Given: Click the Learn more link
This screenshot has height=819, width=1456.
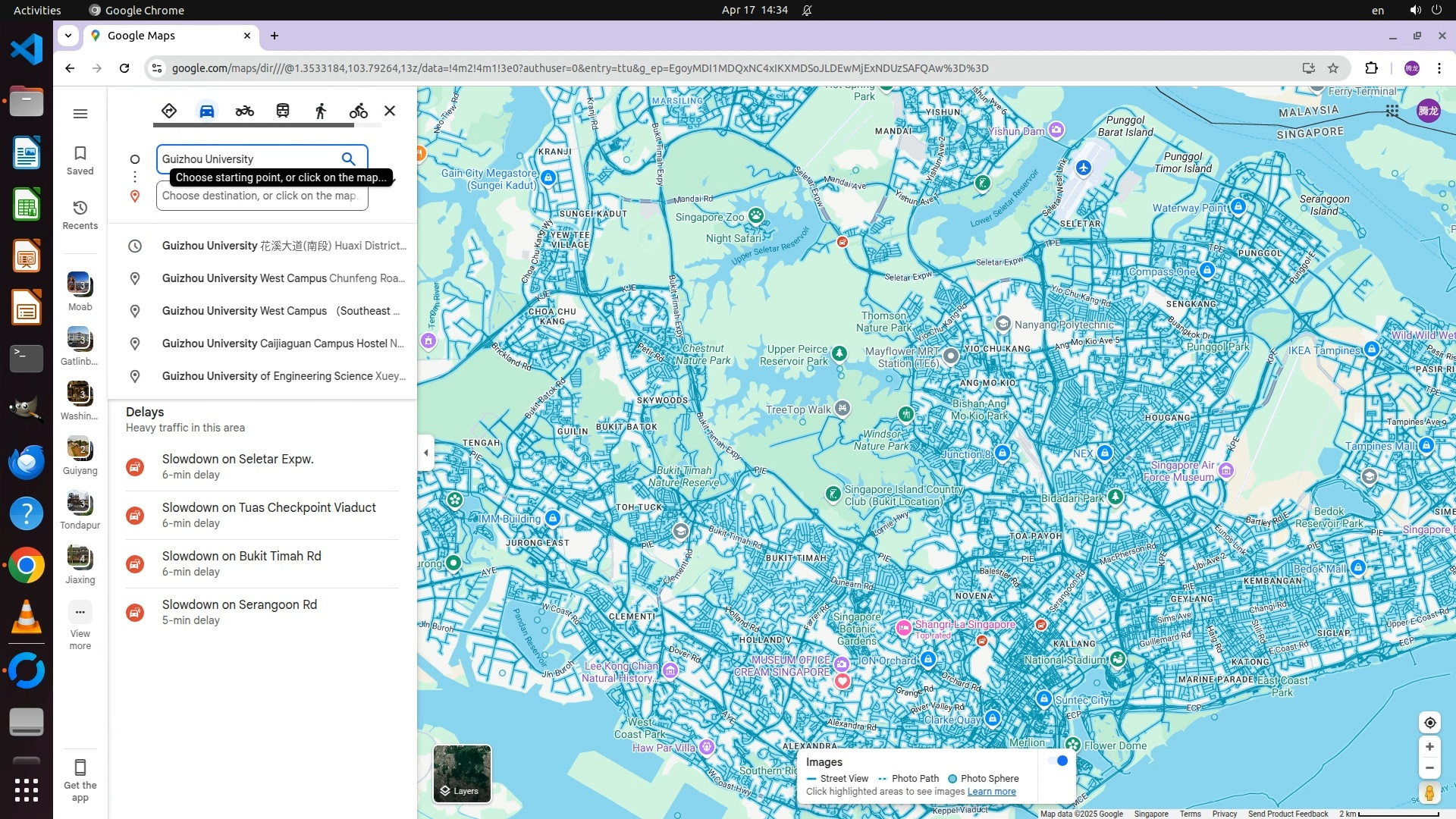Looking at the screenshot, I should click(991, 792).
